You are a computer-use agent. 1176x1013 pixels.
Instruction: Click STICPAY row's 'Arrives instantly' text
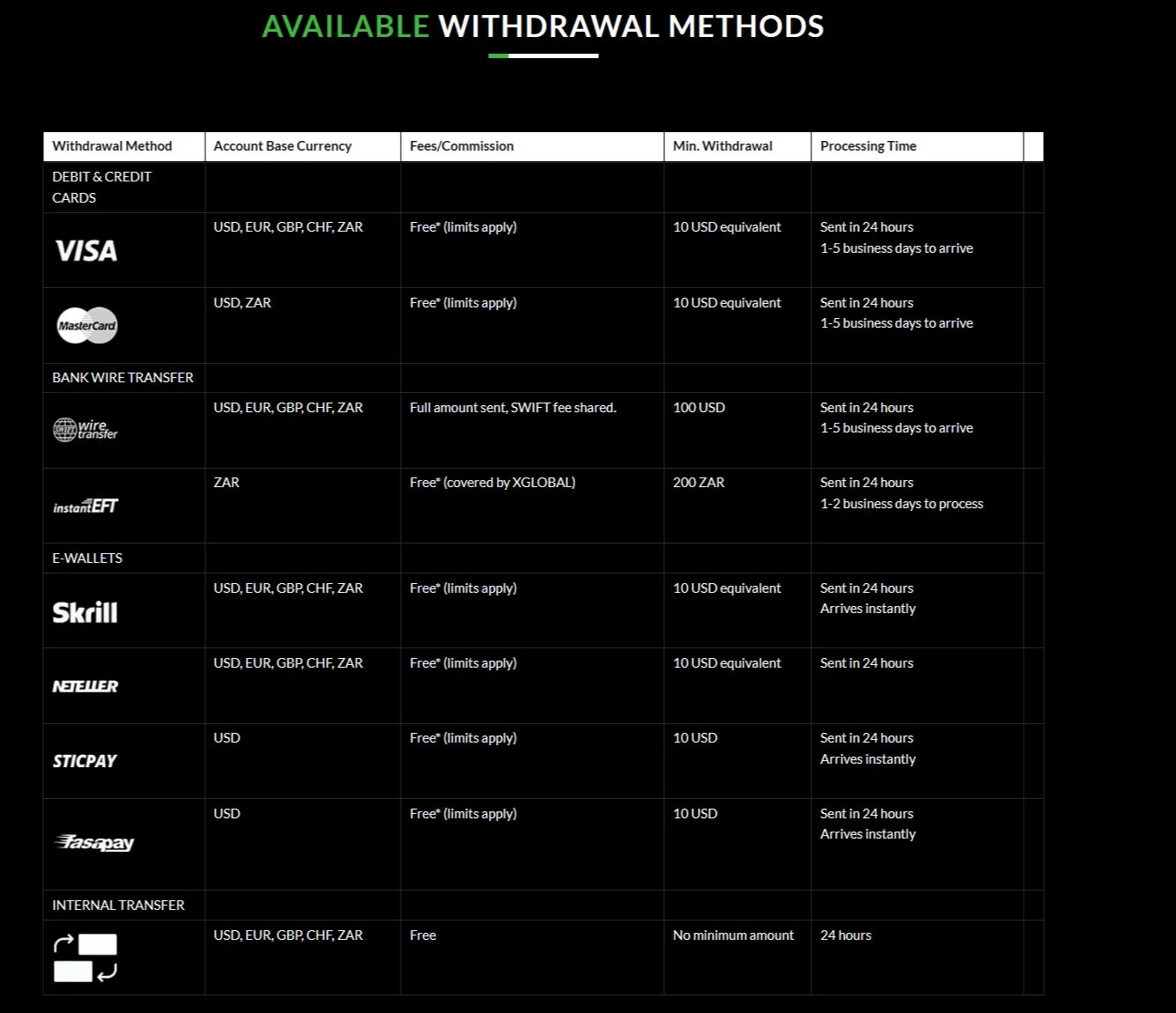coord(868,758)
